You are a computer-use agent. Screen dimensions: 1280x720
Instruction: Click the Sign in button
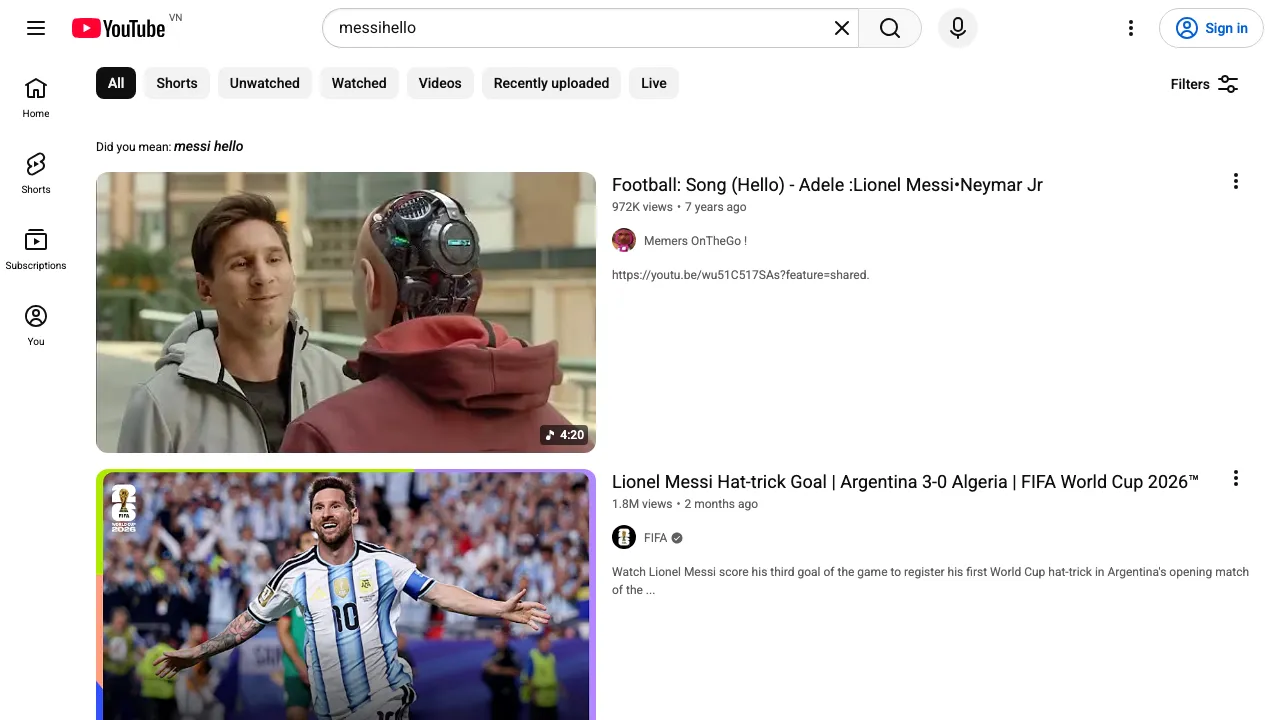1211,28
